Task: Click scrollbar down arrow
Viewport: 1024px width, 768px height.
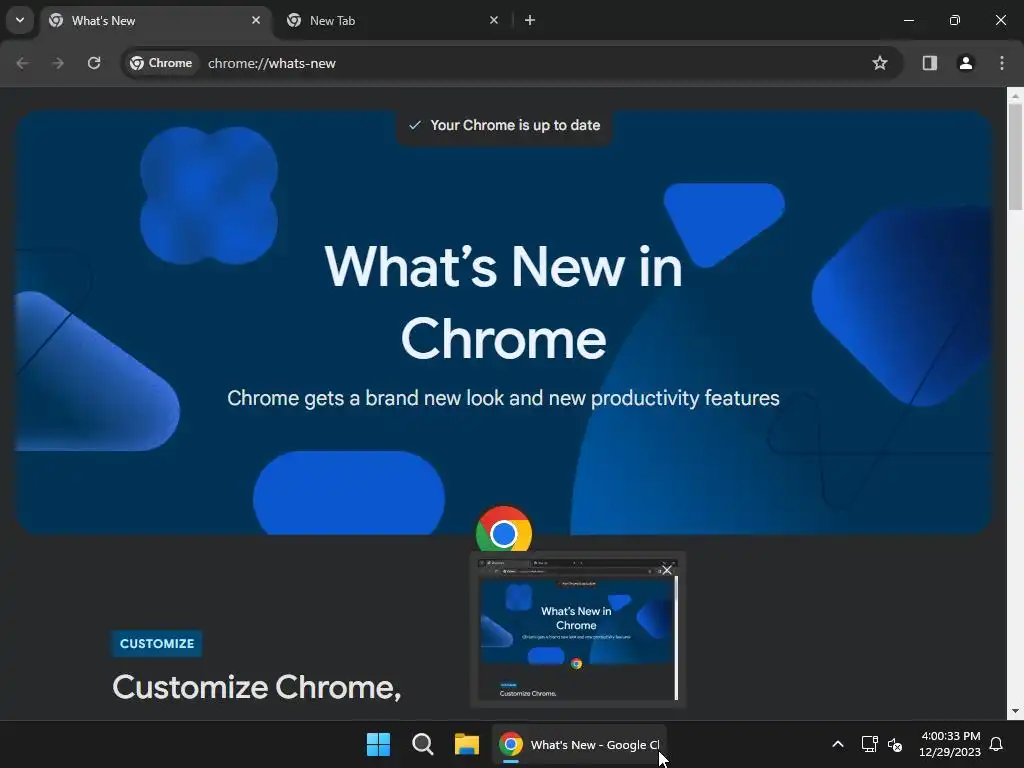Action: point(1015,711)
